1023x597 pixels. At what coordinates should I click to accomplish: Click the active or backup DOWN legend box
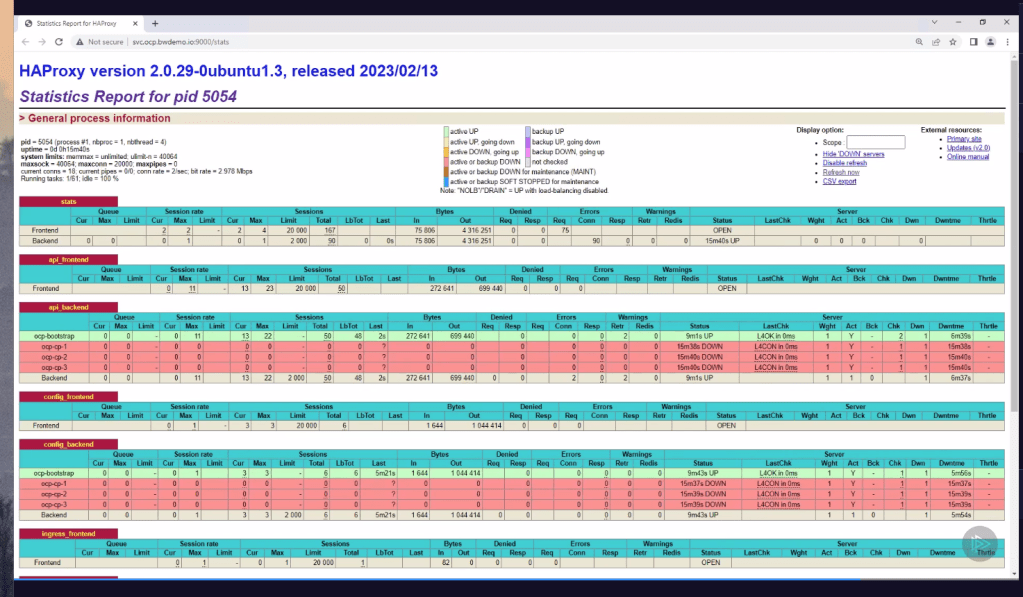click(446, 162)
